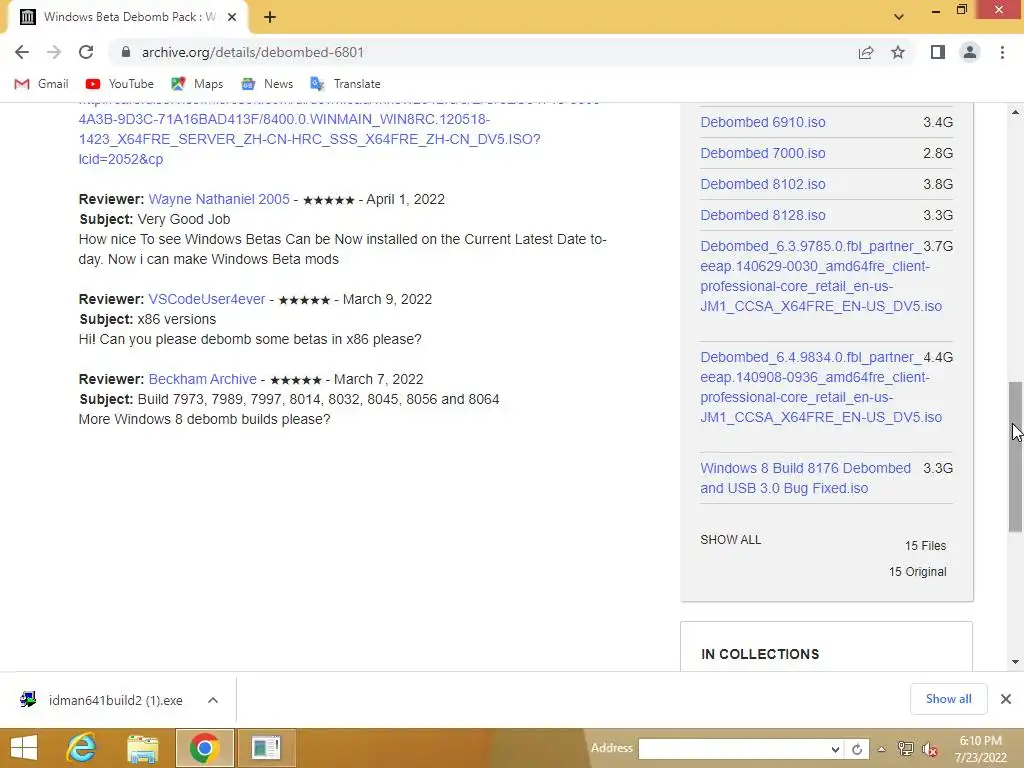The height and width of the screenshot is (768, 1024).
Task: Click the 3.4G size of Debombed 6910.iso
Action: (938, 122)
